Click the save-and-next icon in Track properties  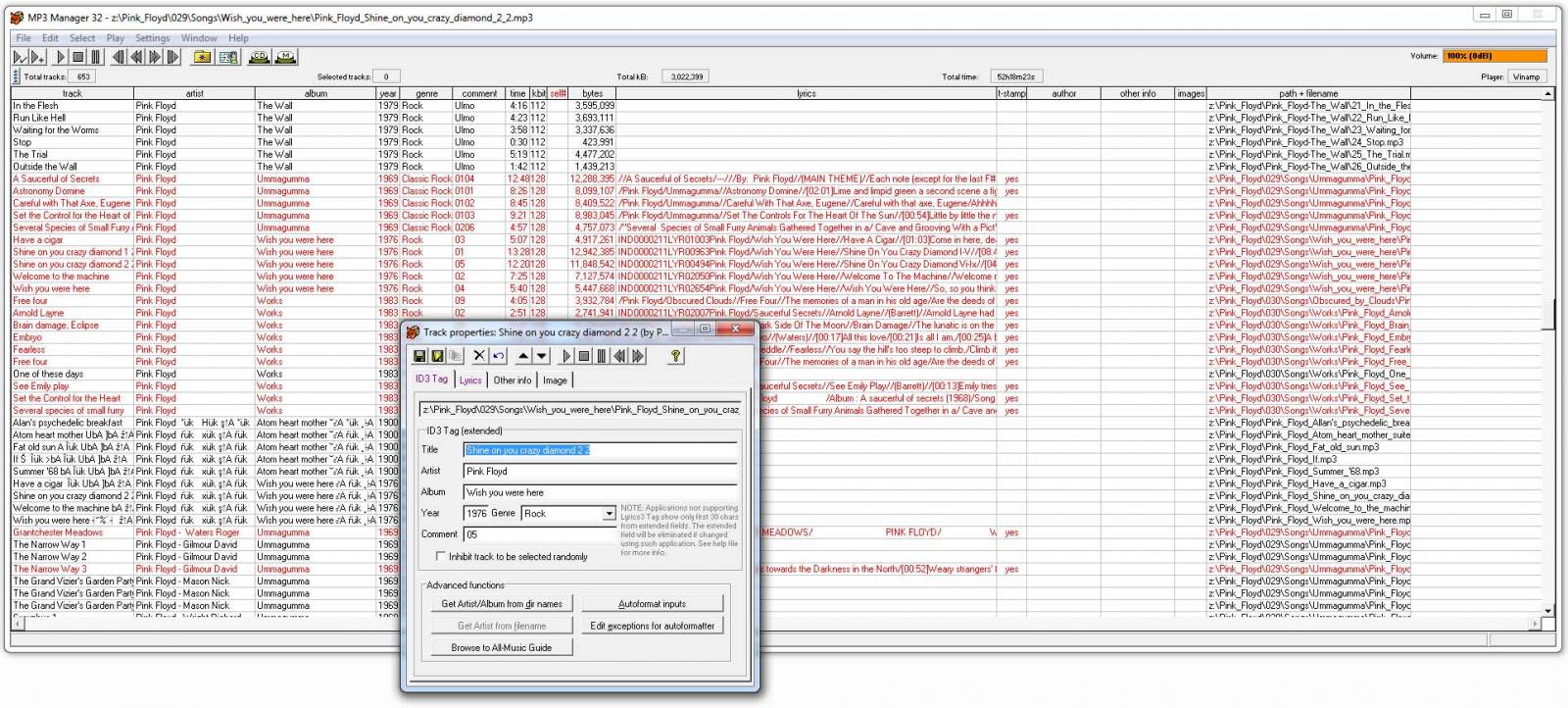[437, 356]
